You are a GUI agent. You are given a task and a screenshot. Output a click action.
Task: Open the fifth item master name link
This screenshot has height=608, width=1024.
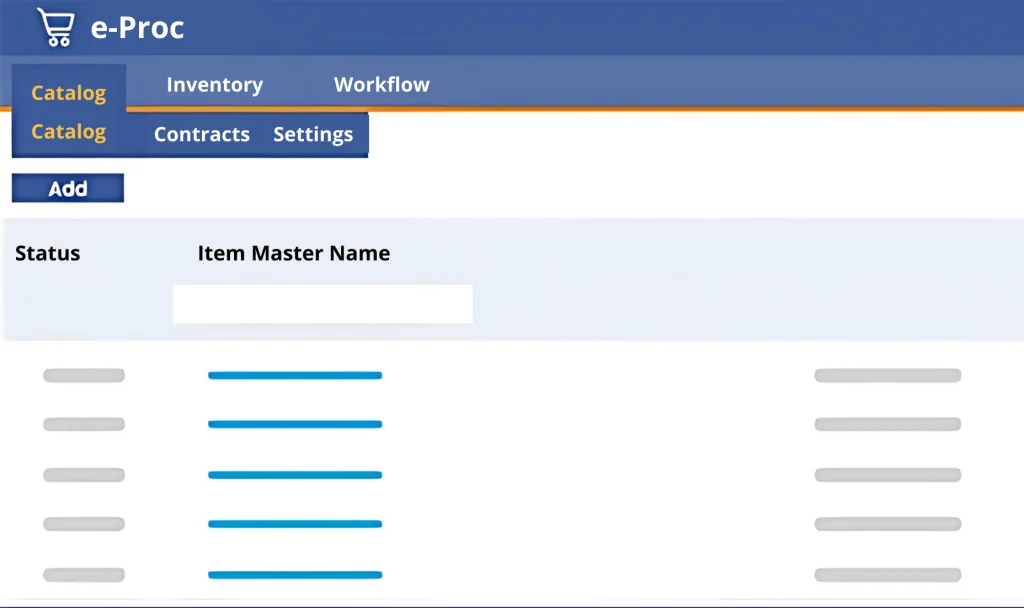(294, 575)
